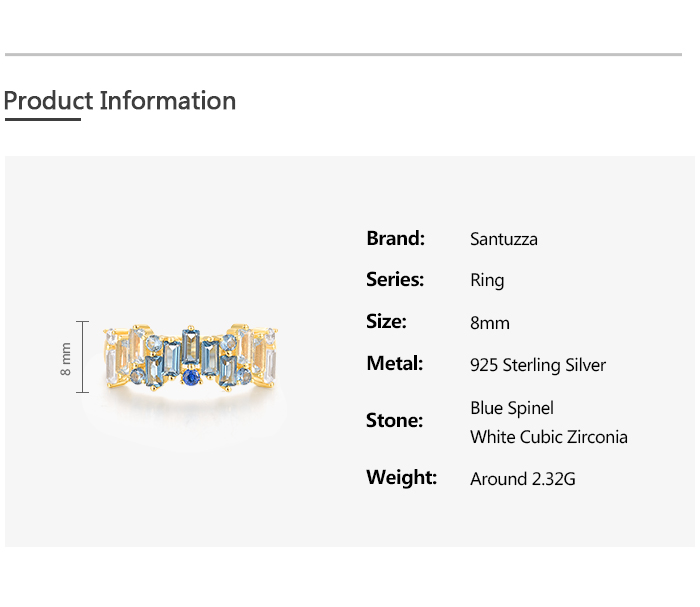The image size is (700, 607).
Task: Select the Brand: label
Action: coord(396,238)
